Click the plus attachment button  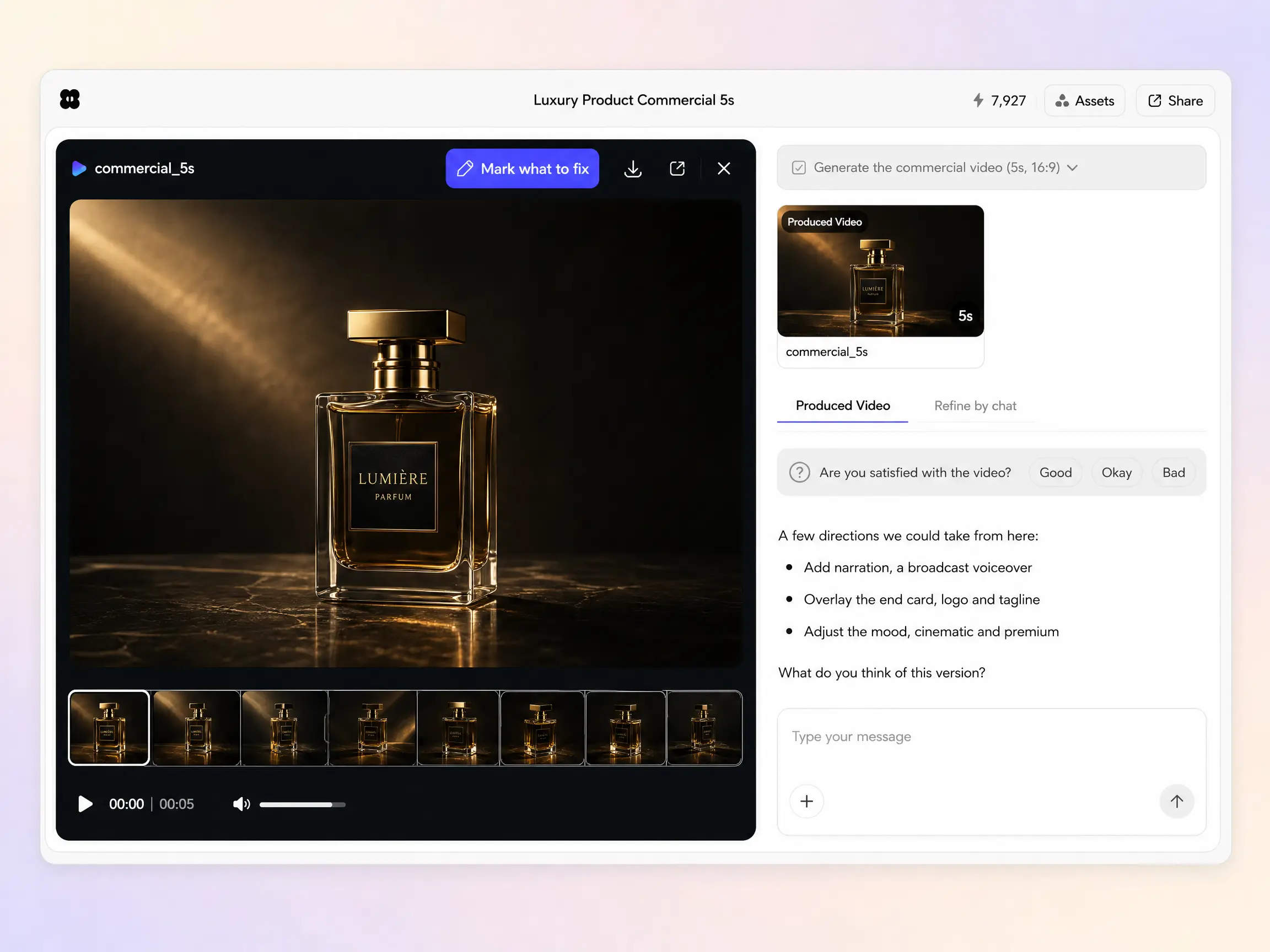coord(806,801)
